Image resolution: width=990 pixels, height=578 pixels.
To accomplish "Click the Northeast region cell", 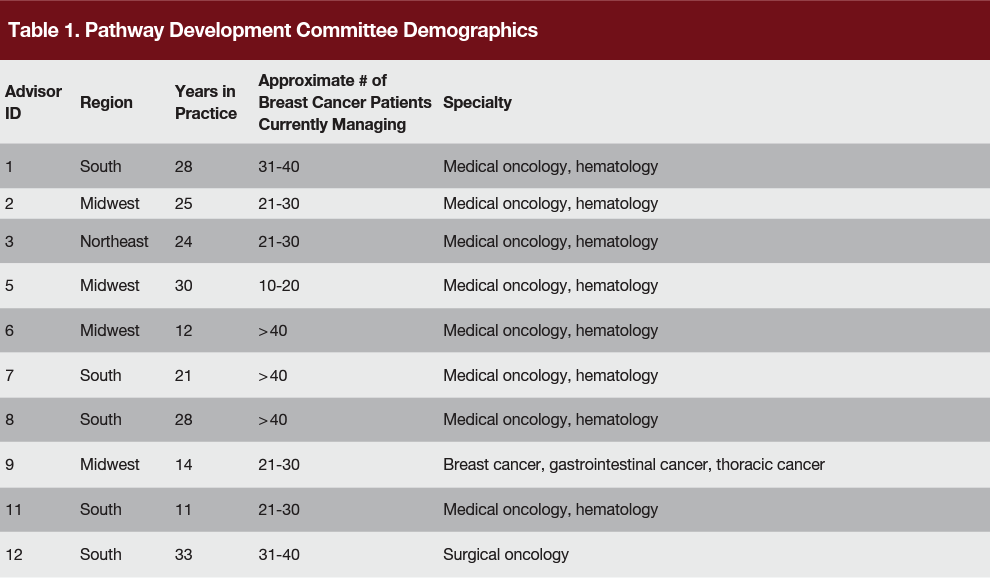I will 114,241.
